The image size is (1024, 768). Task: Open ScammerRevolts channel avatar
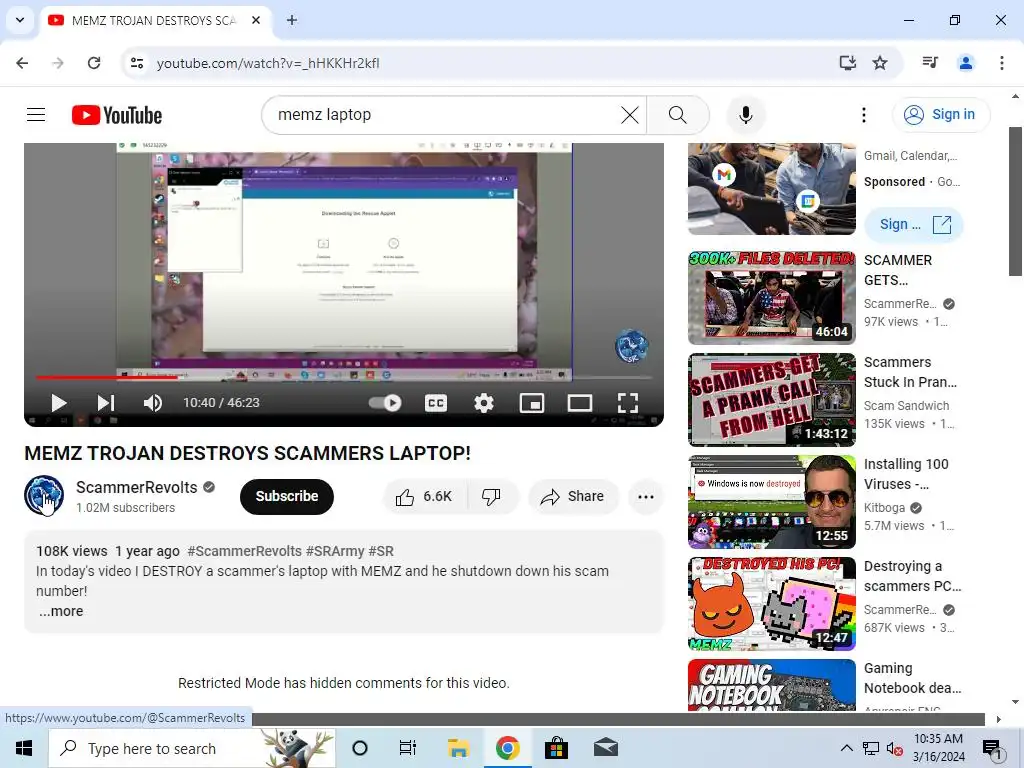pos(44,496)
